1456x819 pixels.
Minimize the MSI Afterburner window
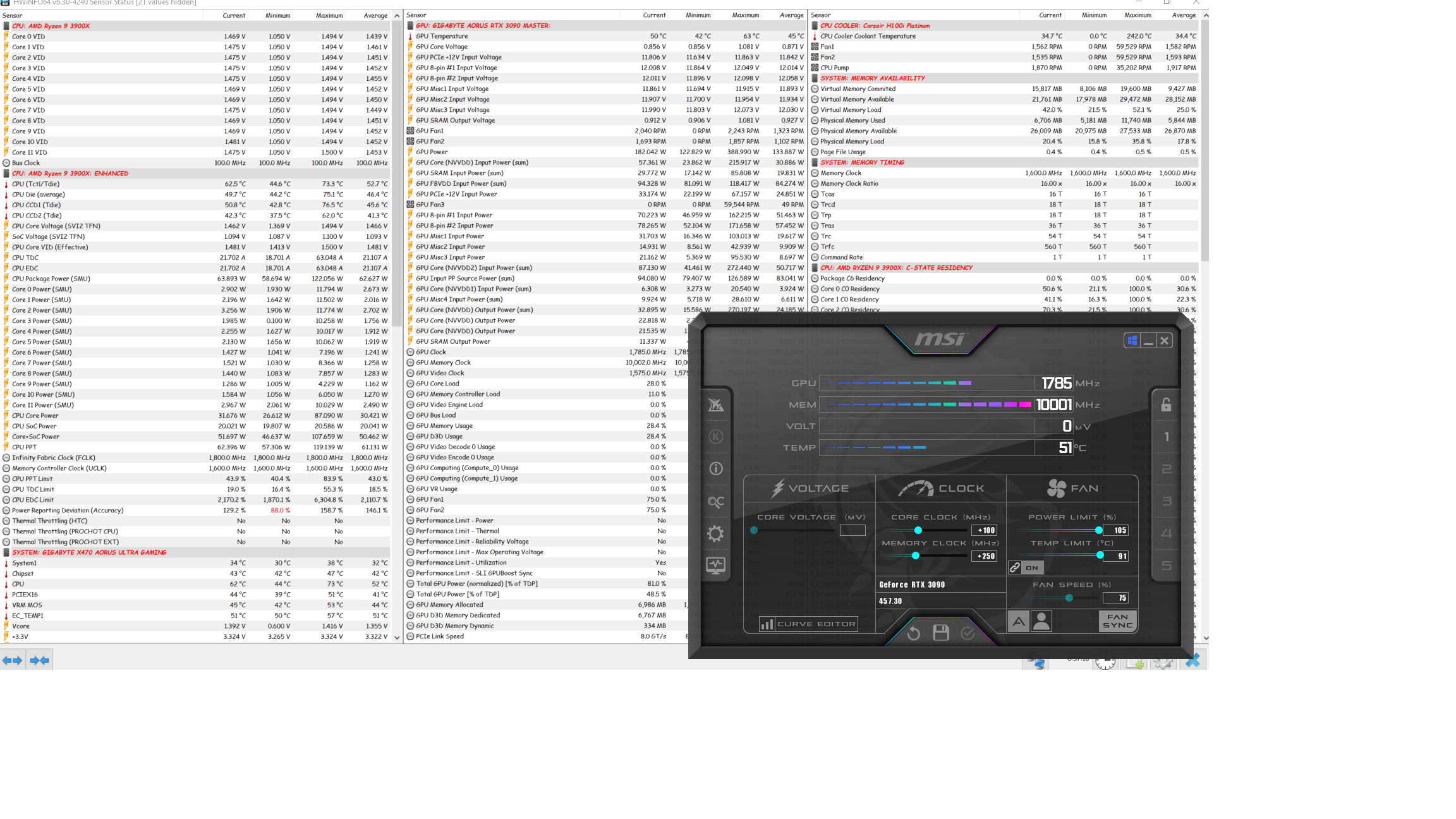pyautogui.click(x=1148, y=341)
